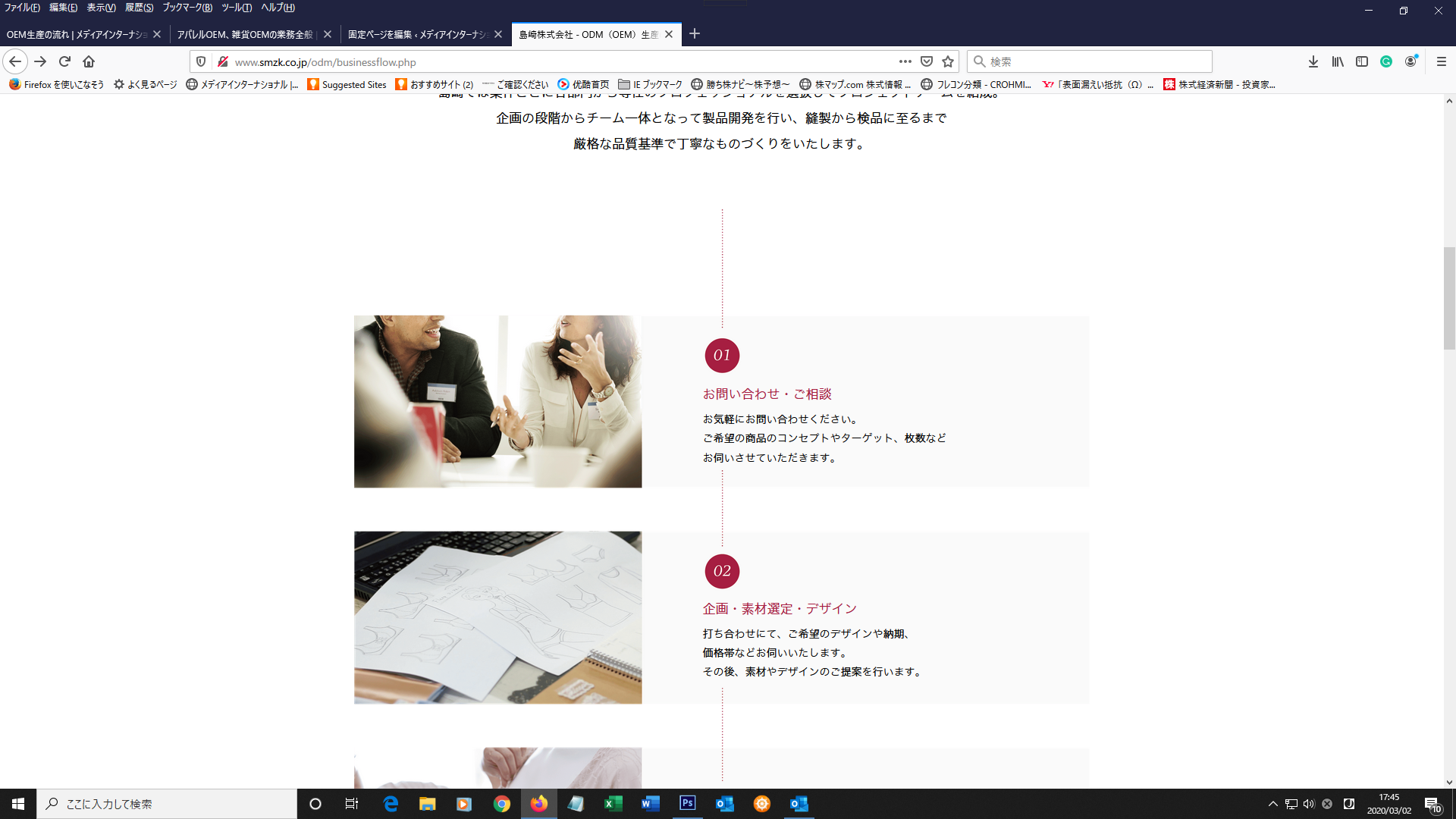The image size is (1456, 819).
Task: Switch to 固定ページを編集 tab
Action: tap(417, 34)
